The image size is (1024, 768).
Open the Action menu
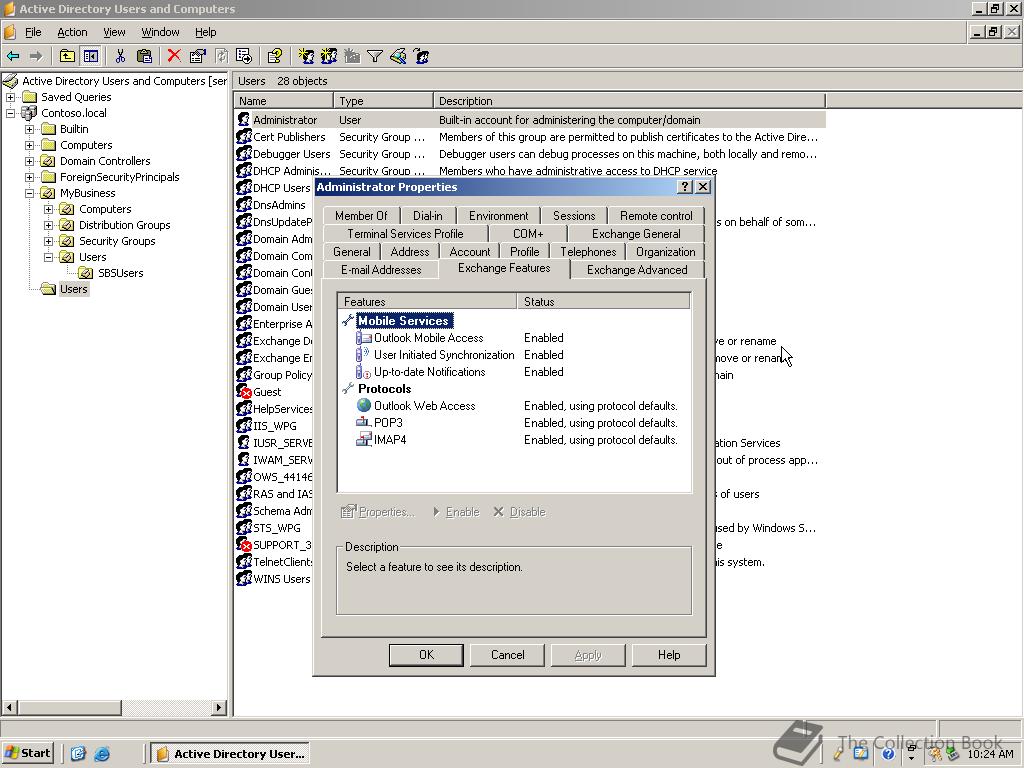72,32
